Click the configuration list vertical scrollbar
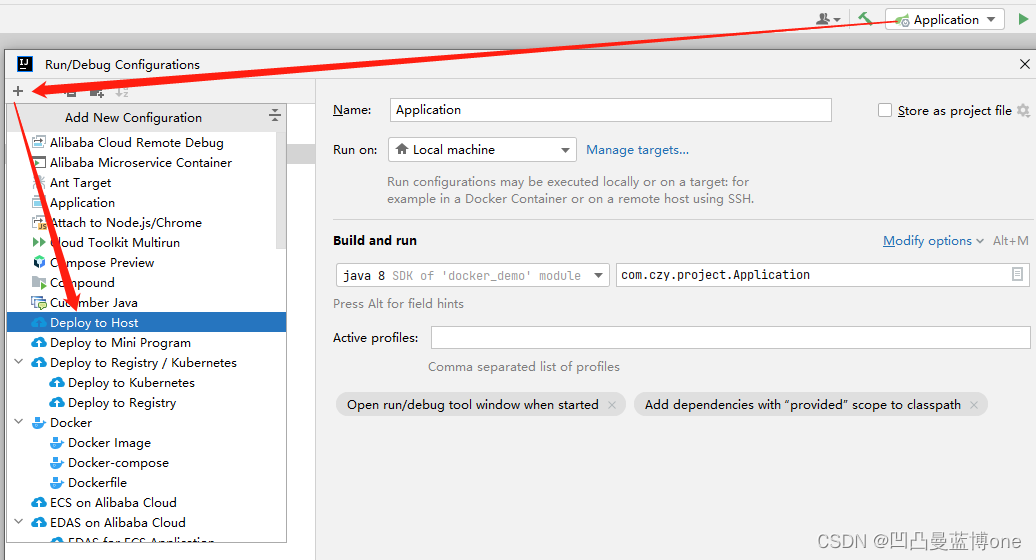 pyautogui.click(x=281, y=190)
